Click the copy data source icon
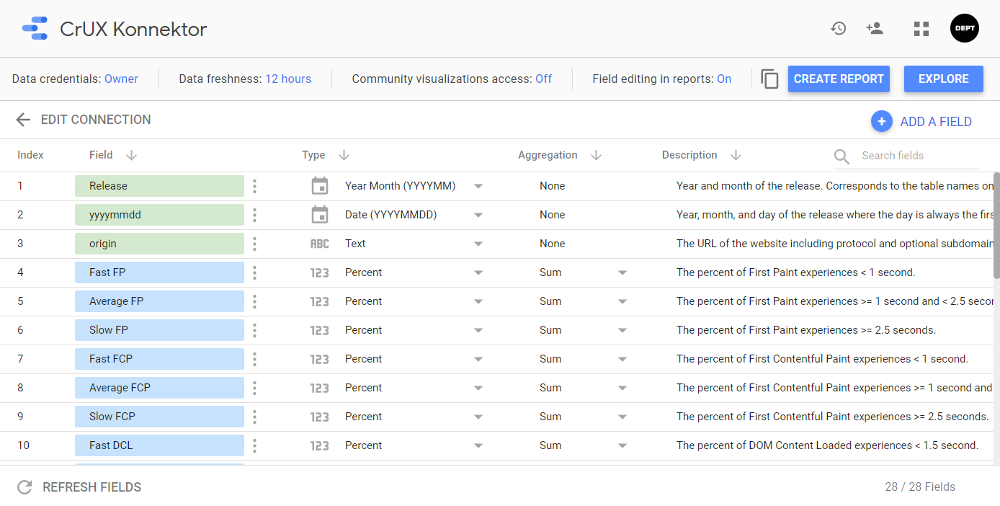Viewport: 1000px width, 506px height. click(x=770, y=79)
